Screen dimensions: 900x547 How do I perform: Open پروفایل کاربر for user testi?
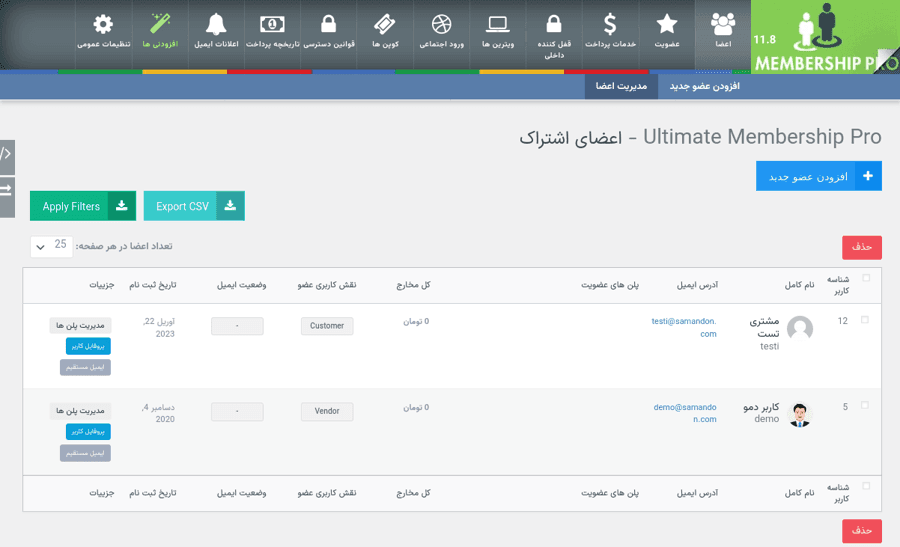point(88,346)
